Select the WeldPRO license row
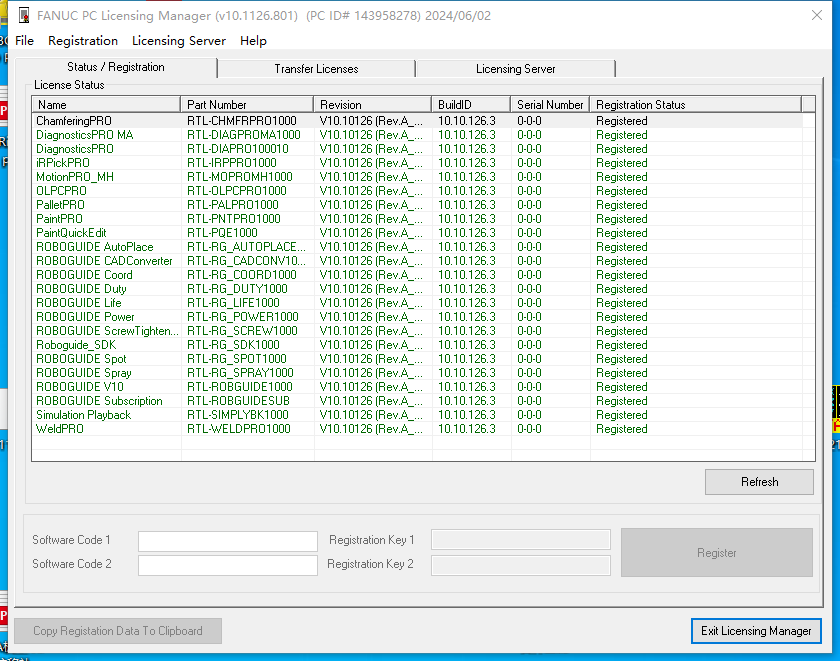The height and width of the screenshot is (661, 840). tap(60, 429)
